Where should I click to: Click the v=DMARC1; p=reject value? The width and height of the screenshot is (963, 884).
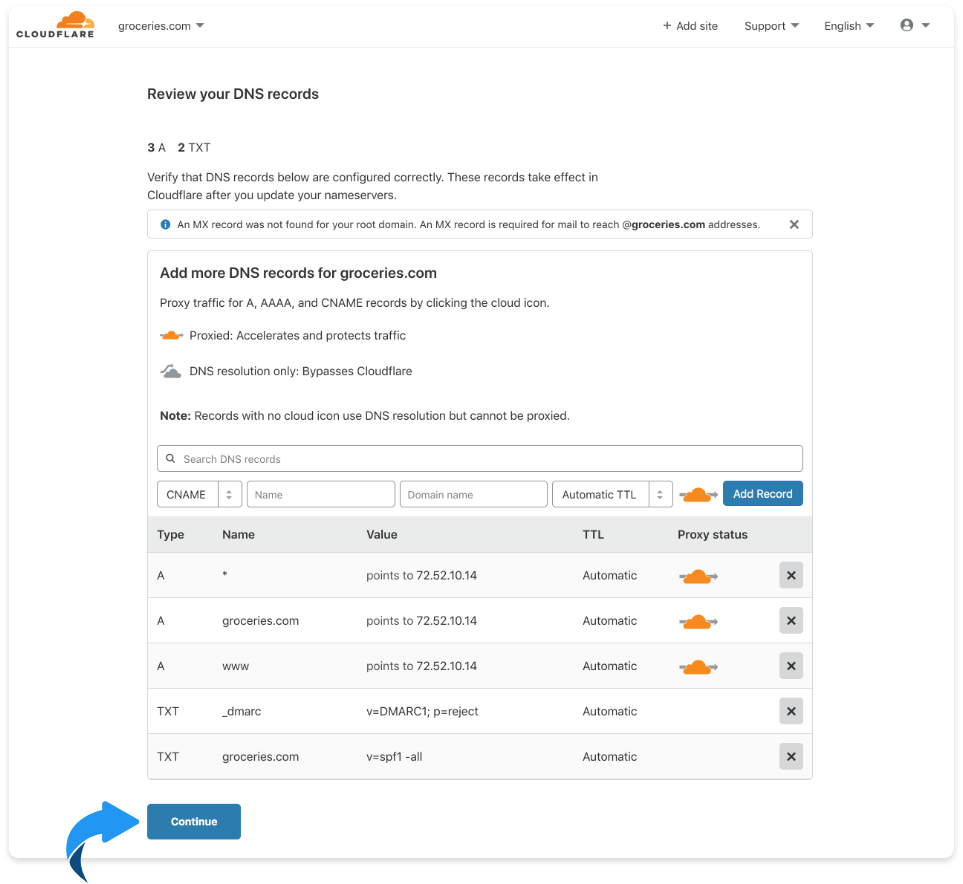[423, 711]
